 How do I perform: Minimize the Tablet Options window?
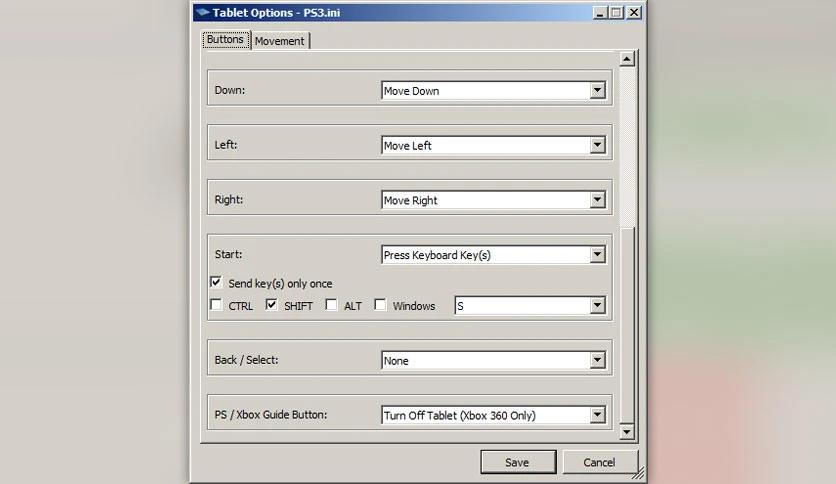[600, 13]
